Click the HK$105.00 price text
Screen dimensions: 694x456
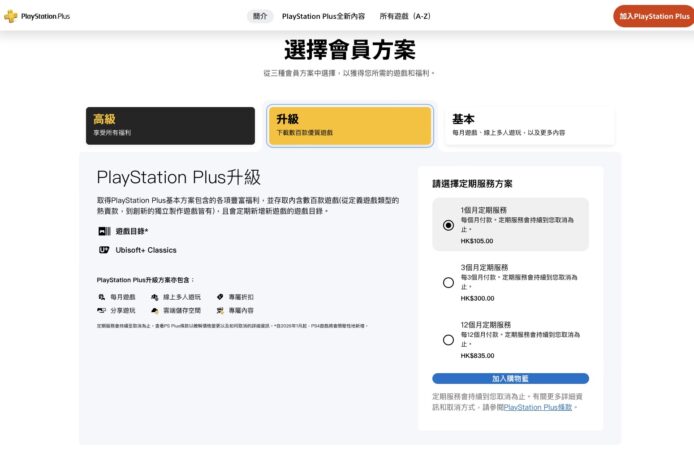coord(477,241)
